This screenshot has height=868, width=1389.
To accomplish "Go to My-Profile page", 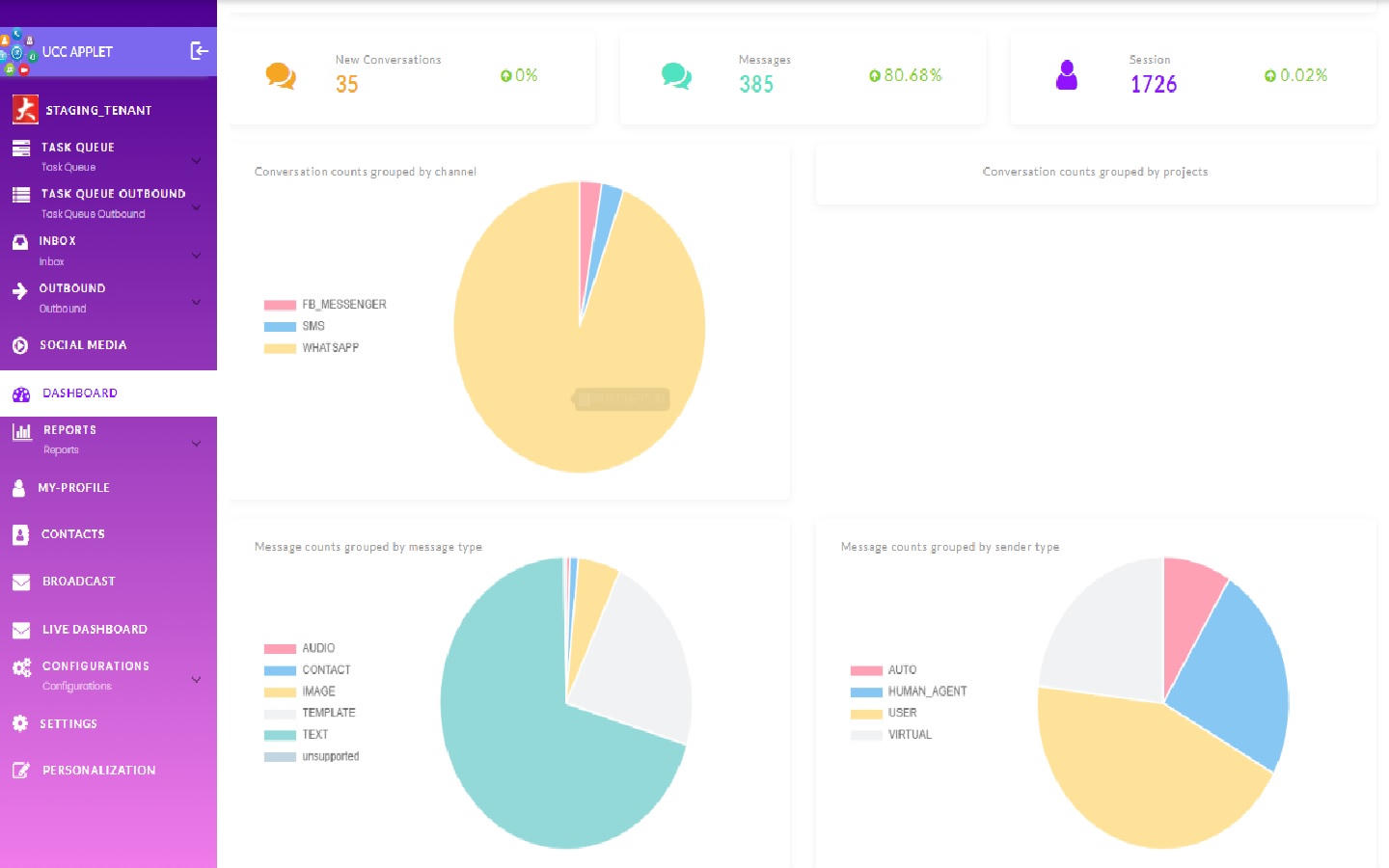I will (x=73, y=488).
